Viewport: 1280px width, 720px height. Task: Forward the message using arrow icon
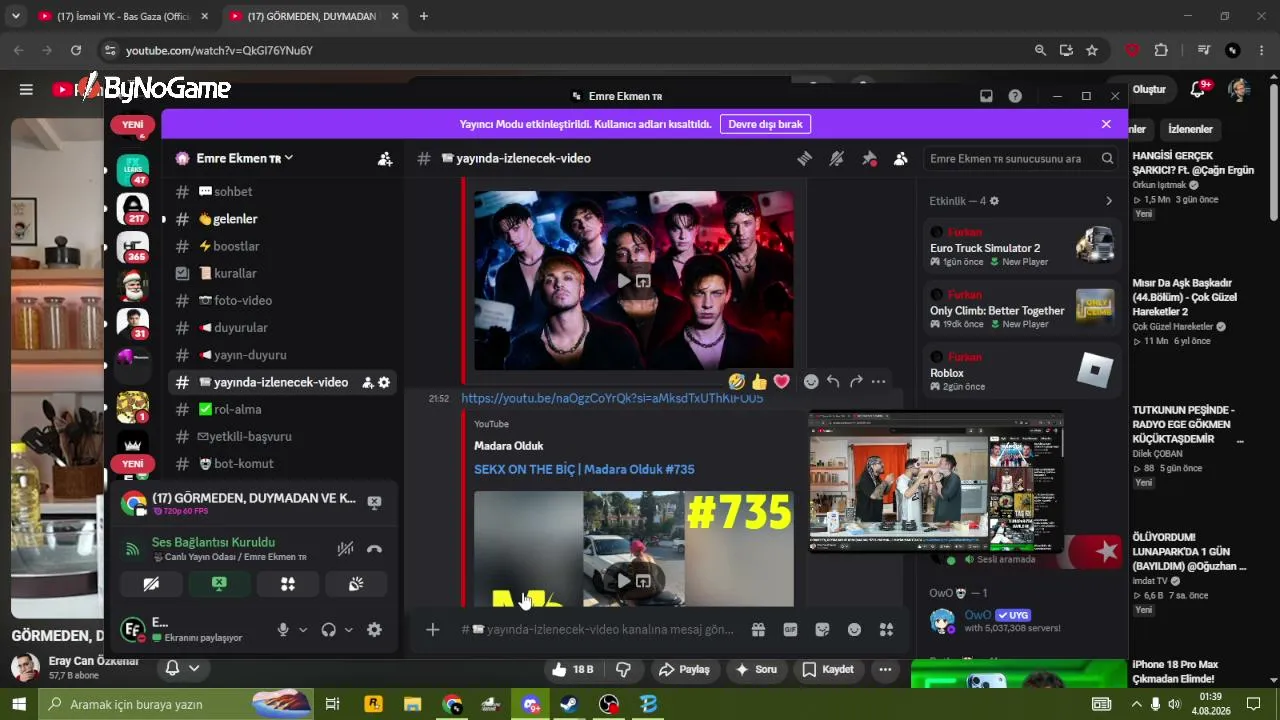click(856, 381)
